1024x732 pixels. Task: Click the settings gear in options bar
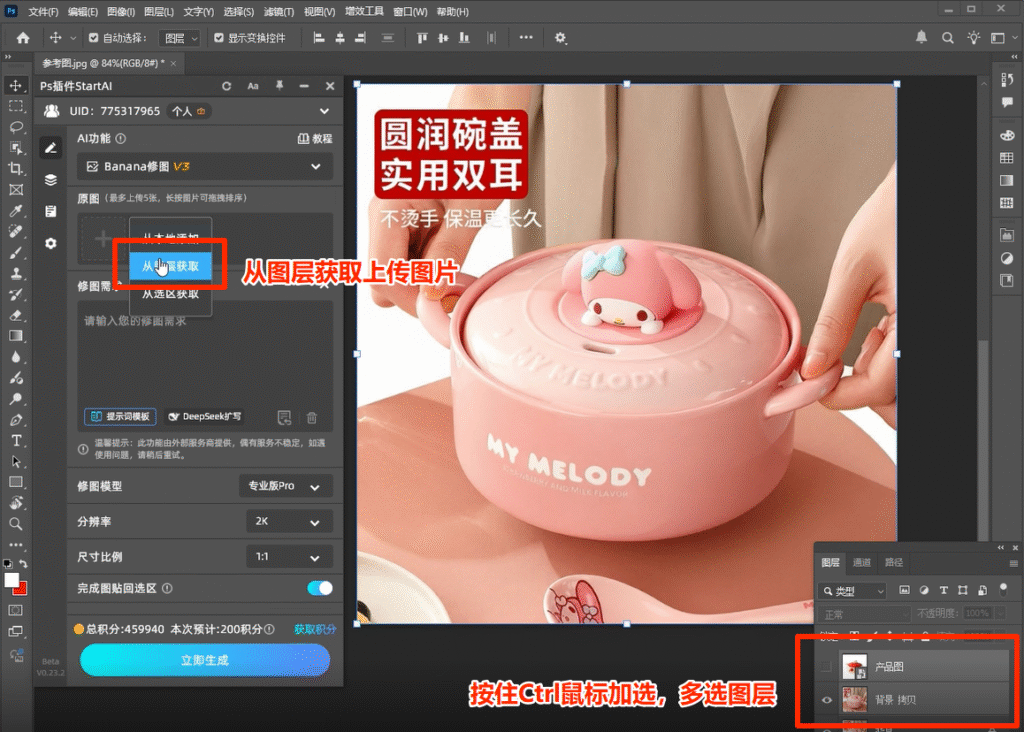click(560, 38)
